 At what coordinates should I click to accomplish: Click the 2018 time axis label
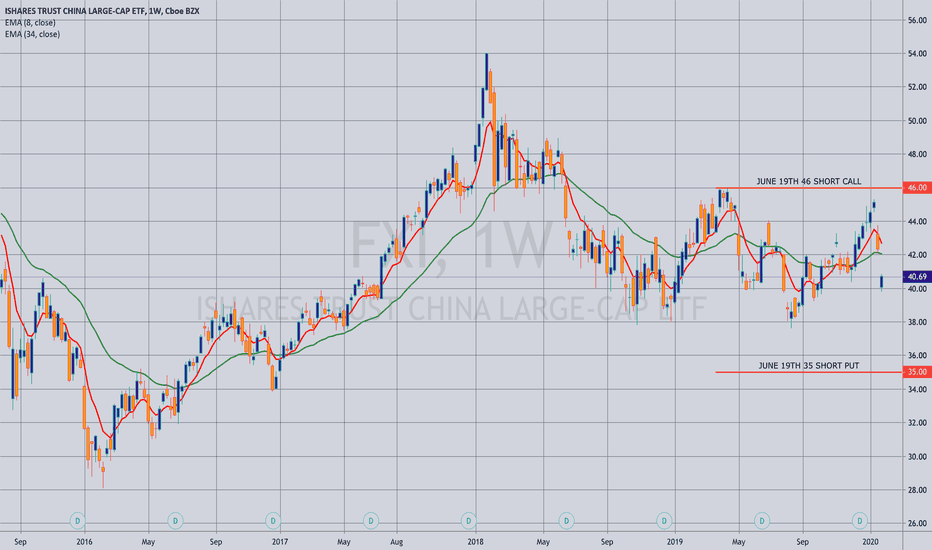[x=476, y=542]
